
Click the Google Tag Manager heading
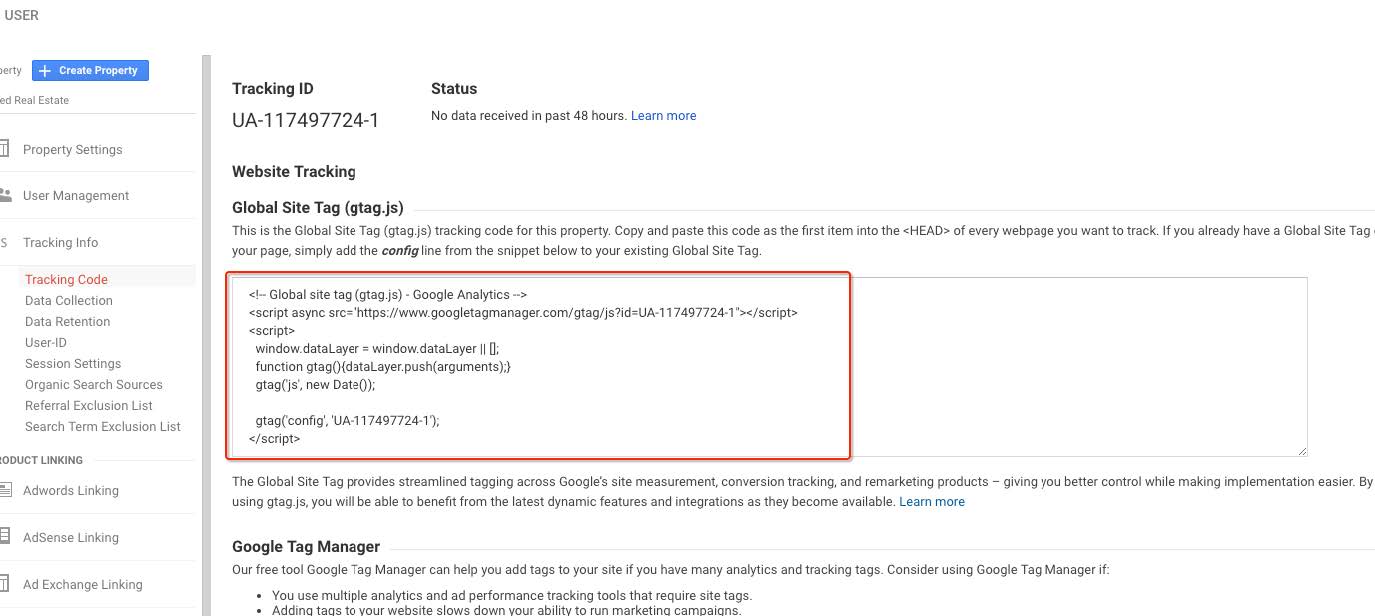(x=306, y=546)
